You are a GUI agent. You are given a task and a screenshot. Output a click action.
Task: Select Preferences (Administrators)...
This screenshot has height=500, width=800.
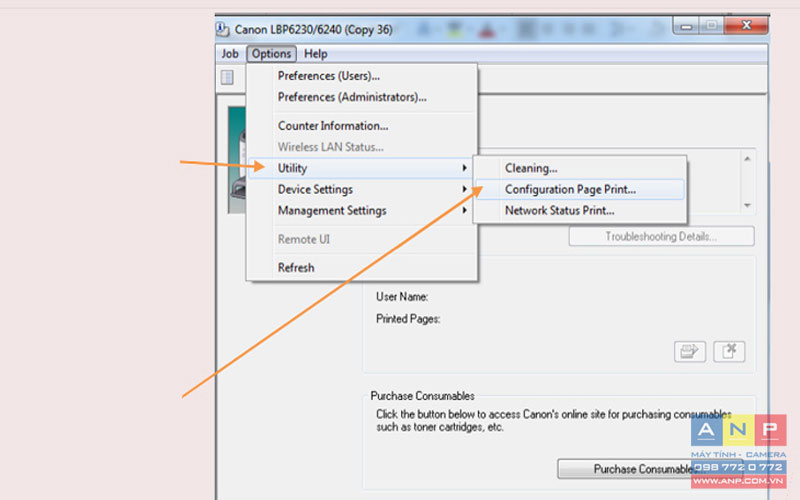pos(362,97)
